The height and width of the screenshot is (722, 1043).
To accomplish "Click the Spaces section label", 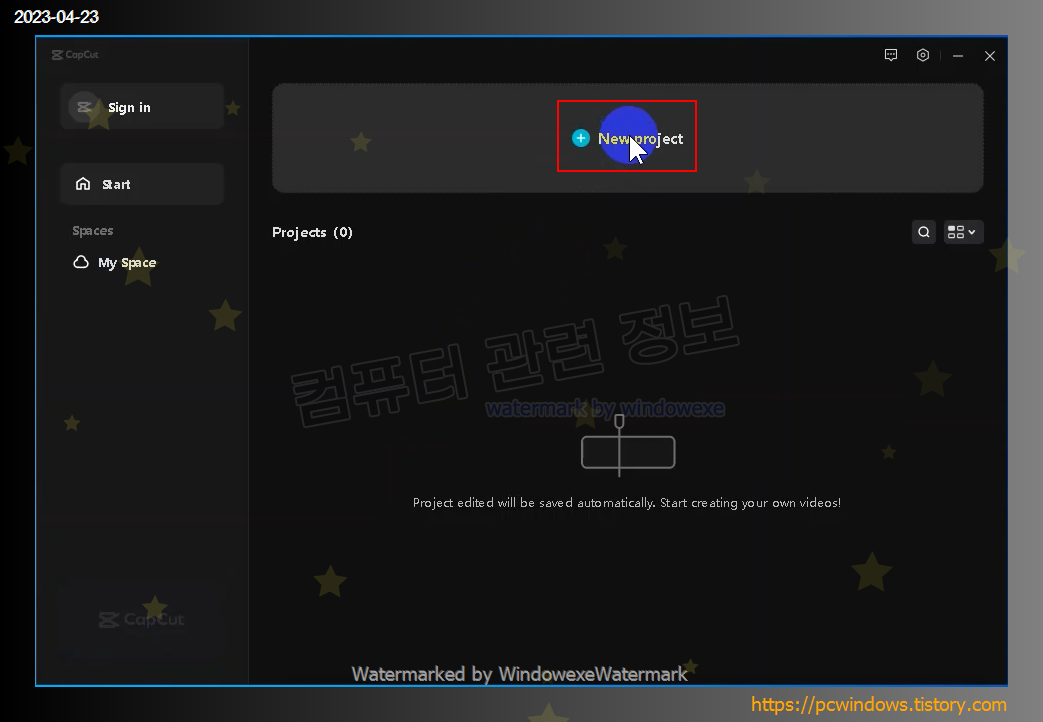I will [x=92, y=231].
